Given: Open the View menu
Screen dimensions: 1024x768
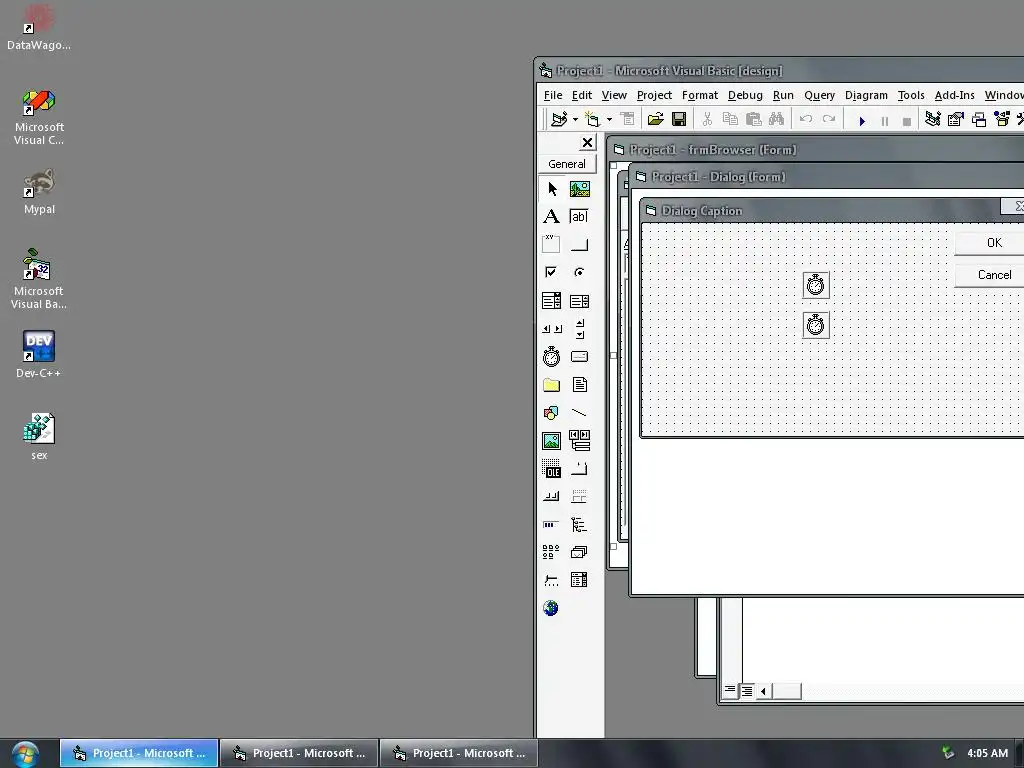Looking at the screenshot, I should (x=614, y=95).
